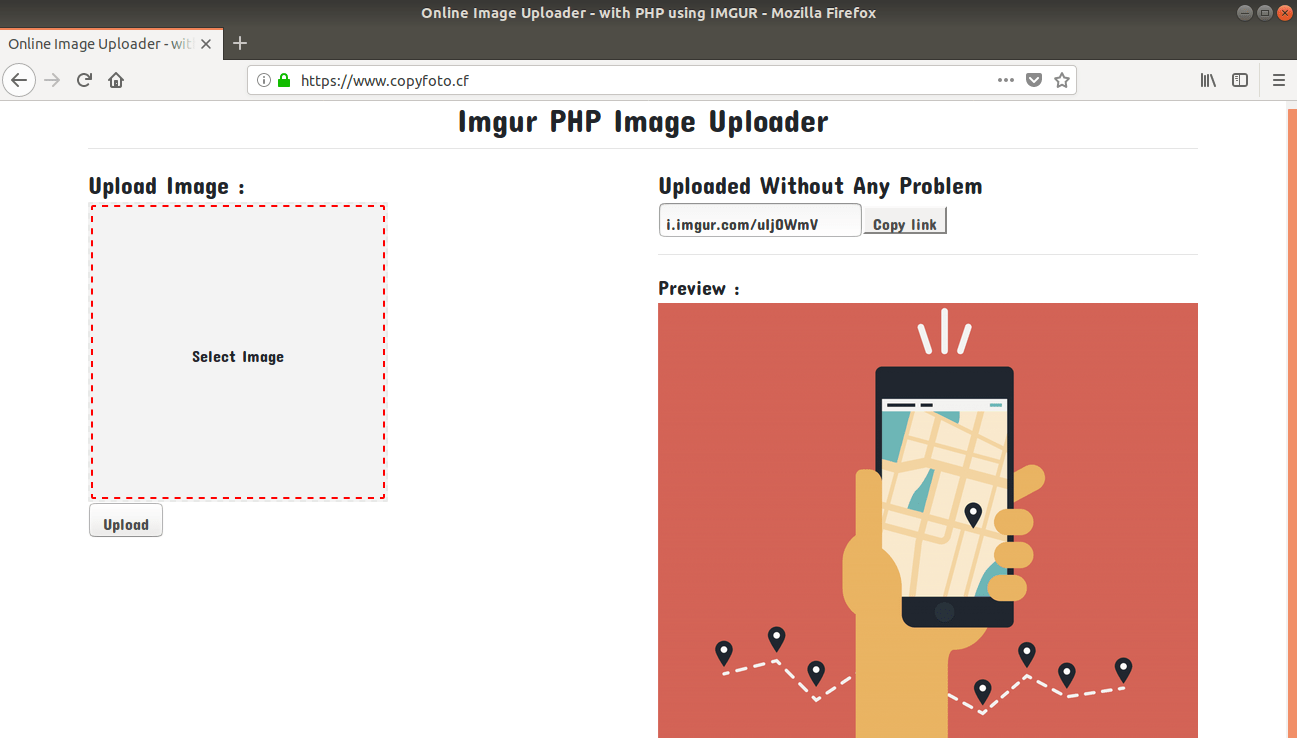The image size is (1297, 738).
Task: Minimize the Firefox window
Action: 1245,13
